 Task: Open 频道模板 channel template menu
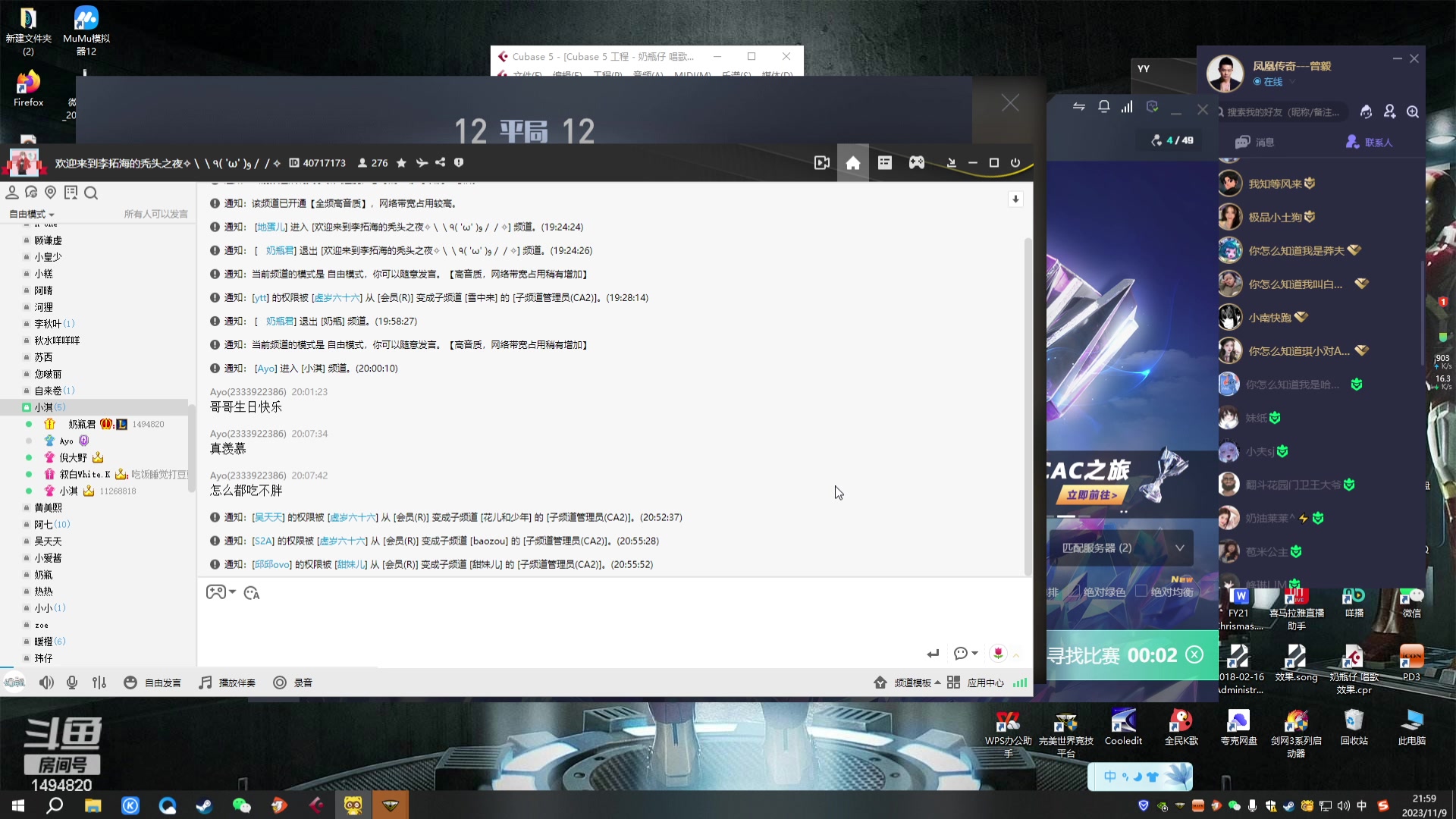pos(907,682)
